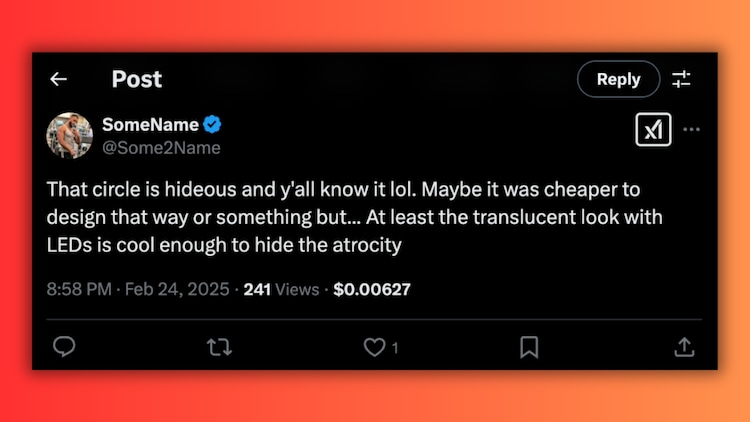Go back using the left arrow
Screen dimensions: 750x422
[59, 79]
